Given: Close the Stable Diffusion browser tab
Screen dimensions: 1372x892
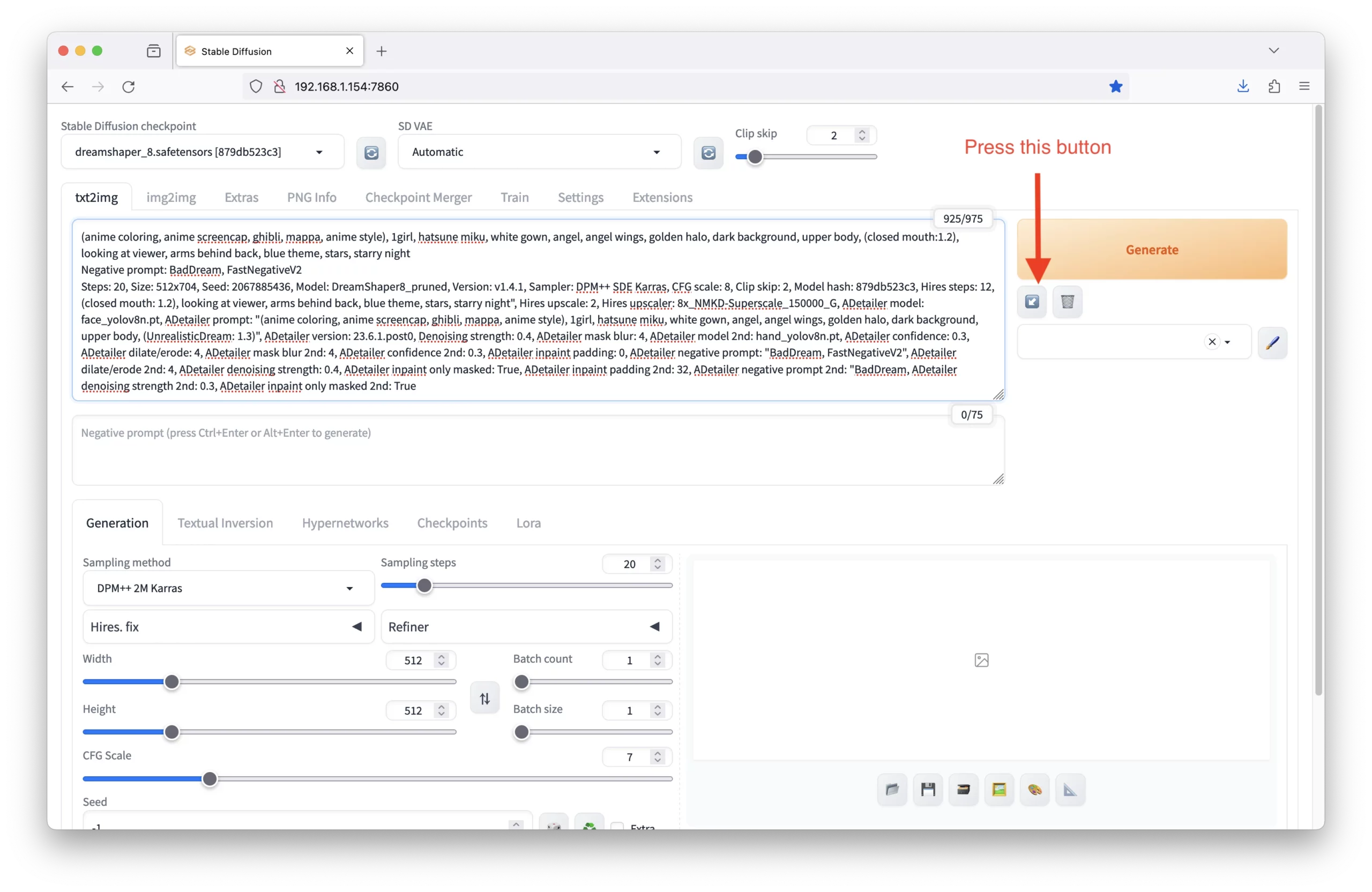Looking at the screenshot, I should [349, 51].
